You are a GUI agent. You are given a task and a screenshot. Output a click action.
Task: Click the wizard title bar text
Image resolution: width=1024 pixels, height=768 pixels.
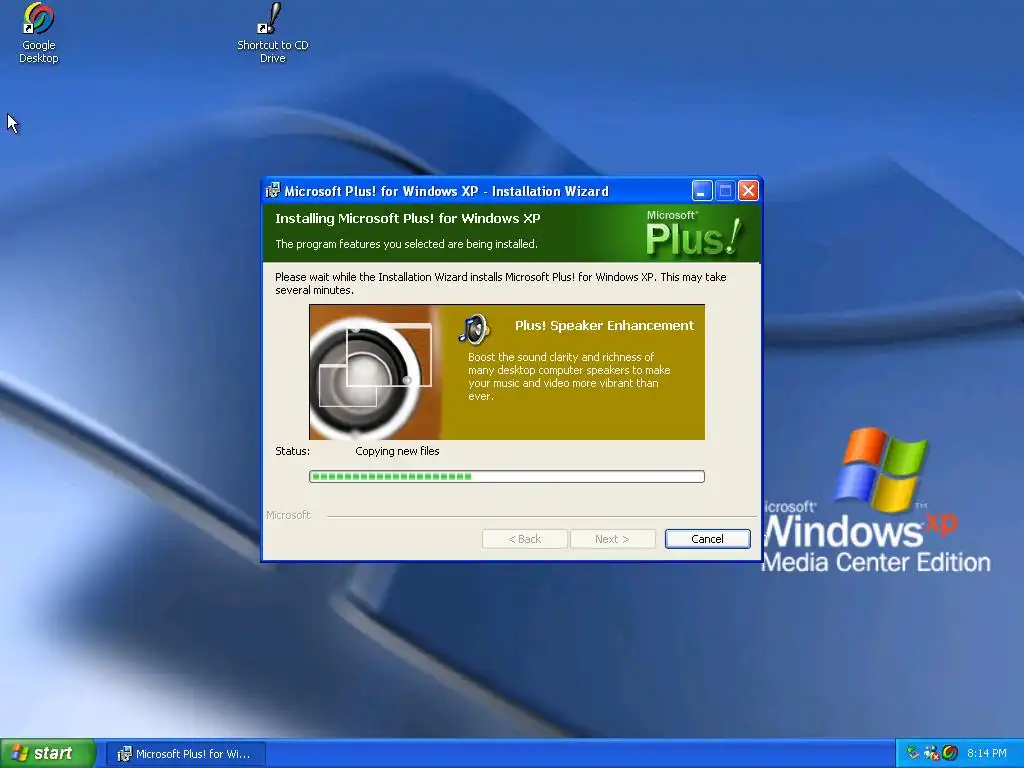click(x=446, y=191)
